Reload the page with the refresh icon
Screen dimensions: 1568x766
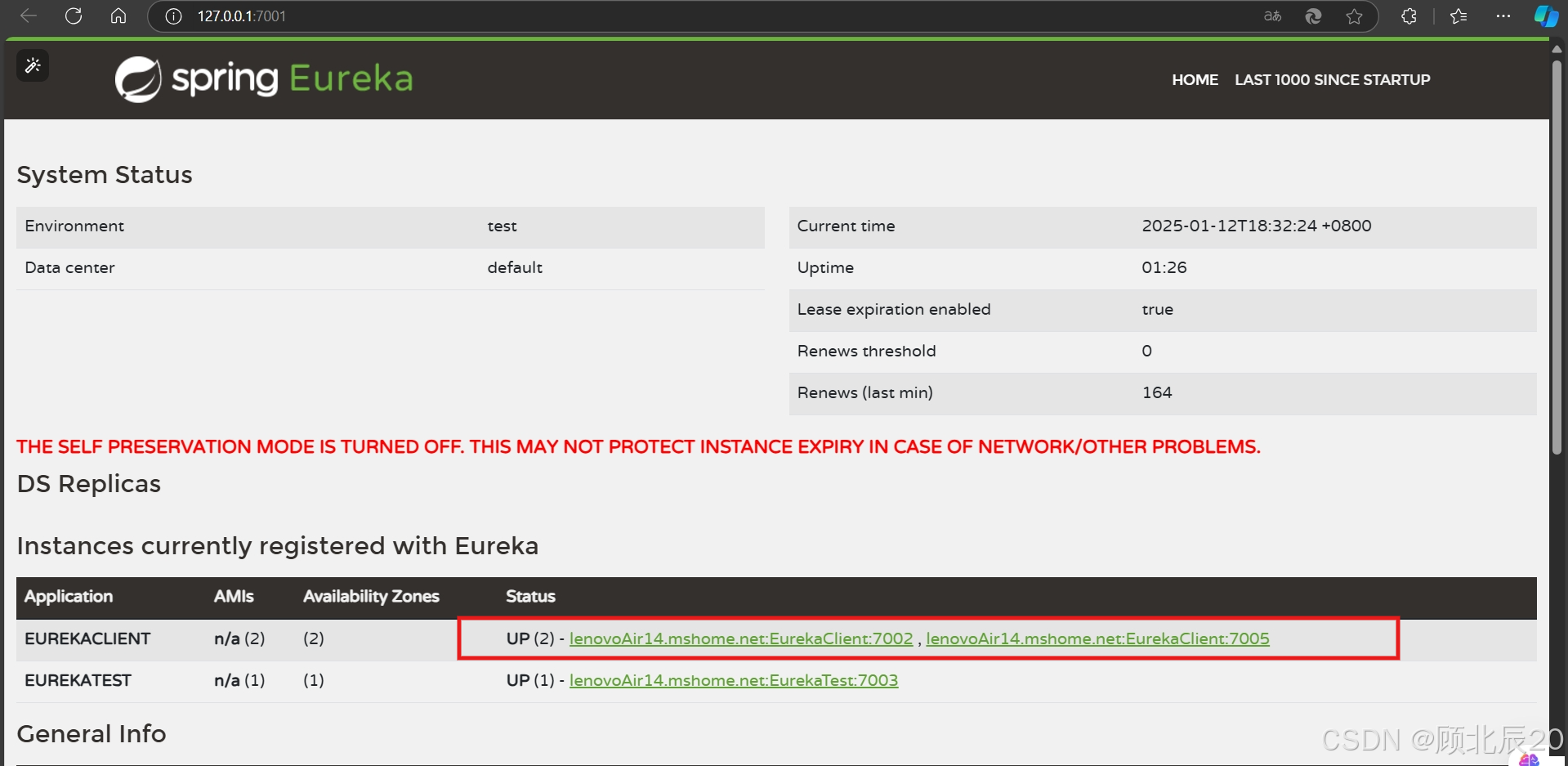click(74, 16)
